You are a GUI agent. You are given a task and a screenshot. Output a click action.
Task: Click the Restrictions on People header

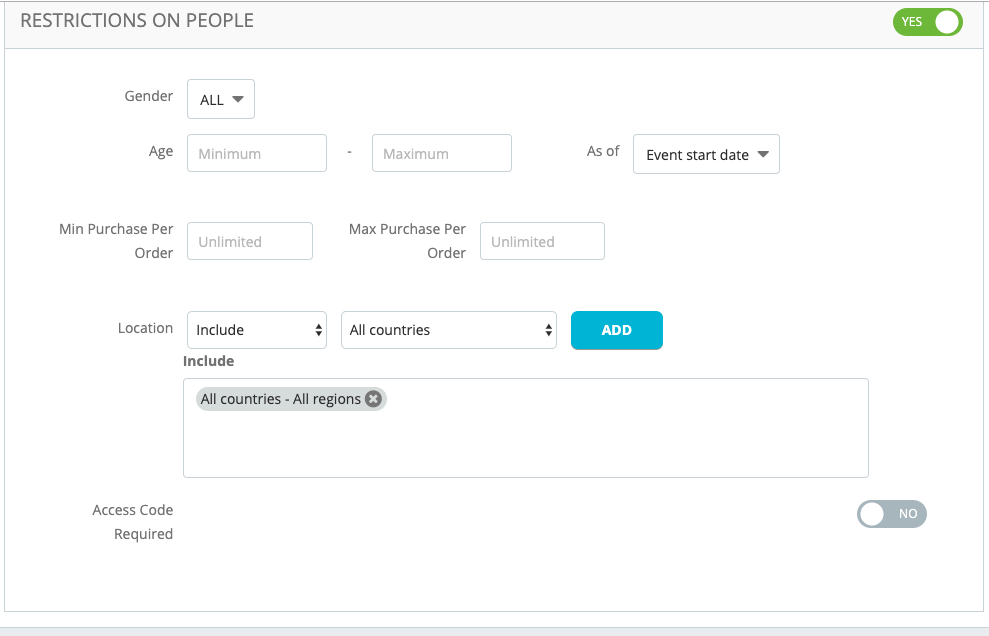pyautogui.click(x=137, y=21)
